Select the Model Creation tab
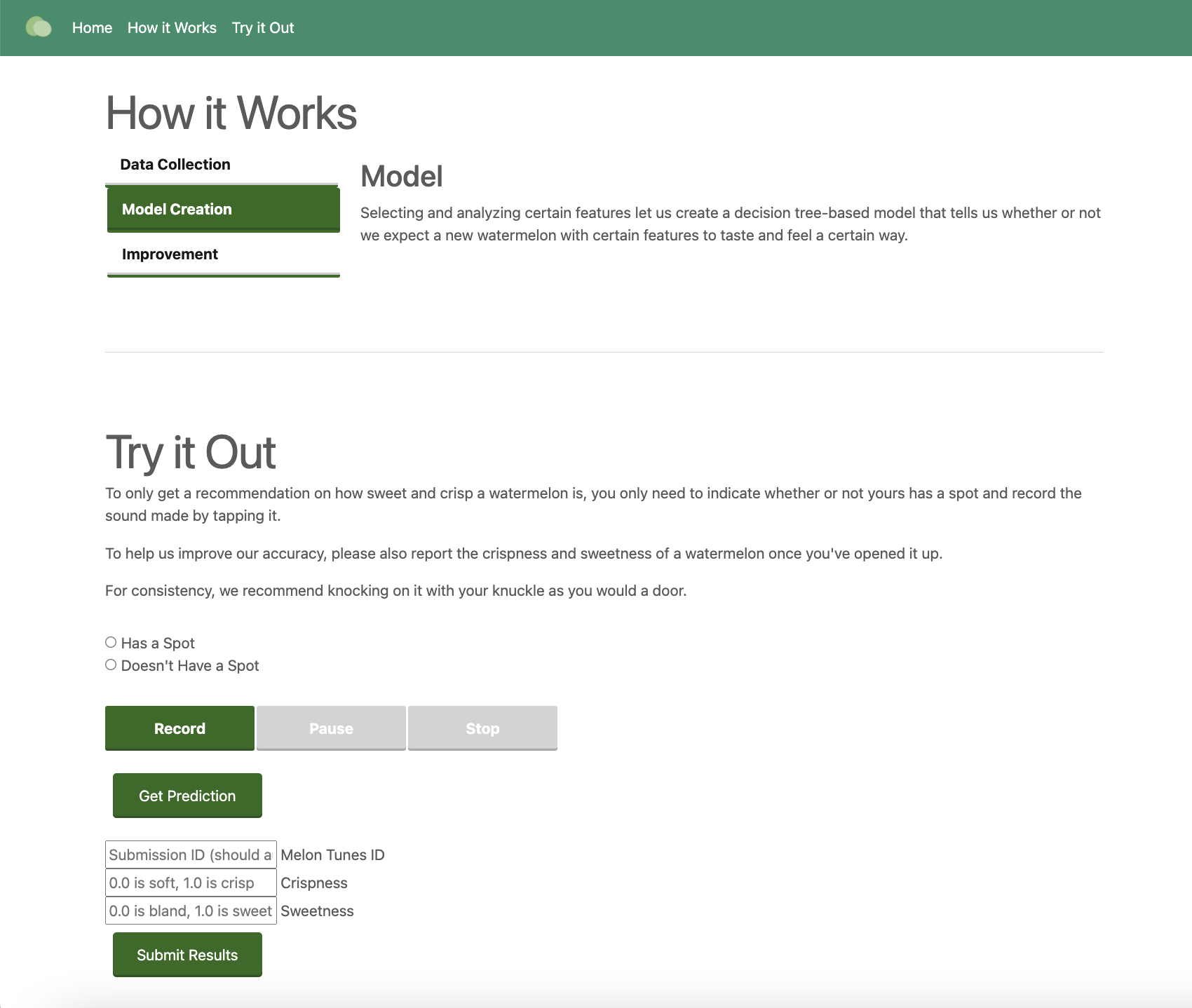This screenshot has height=1008, width=1192. (223, 209)
